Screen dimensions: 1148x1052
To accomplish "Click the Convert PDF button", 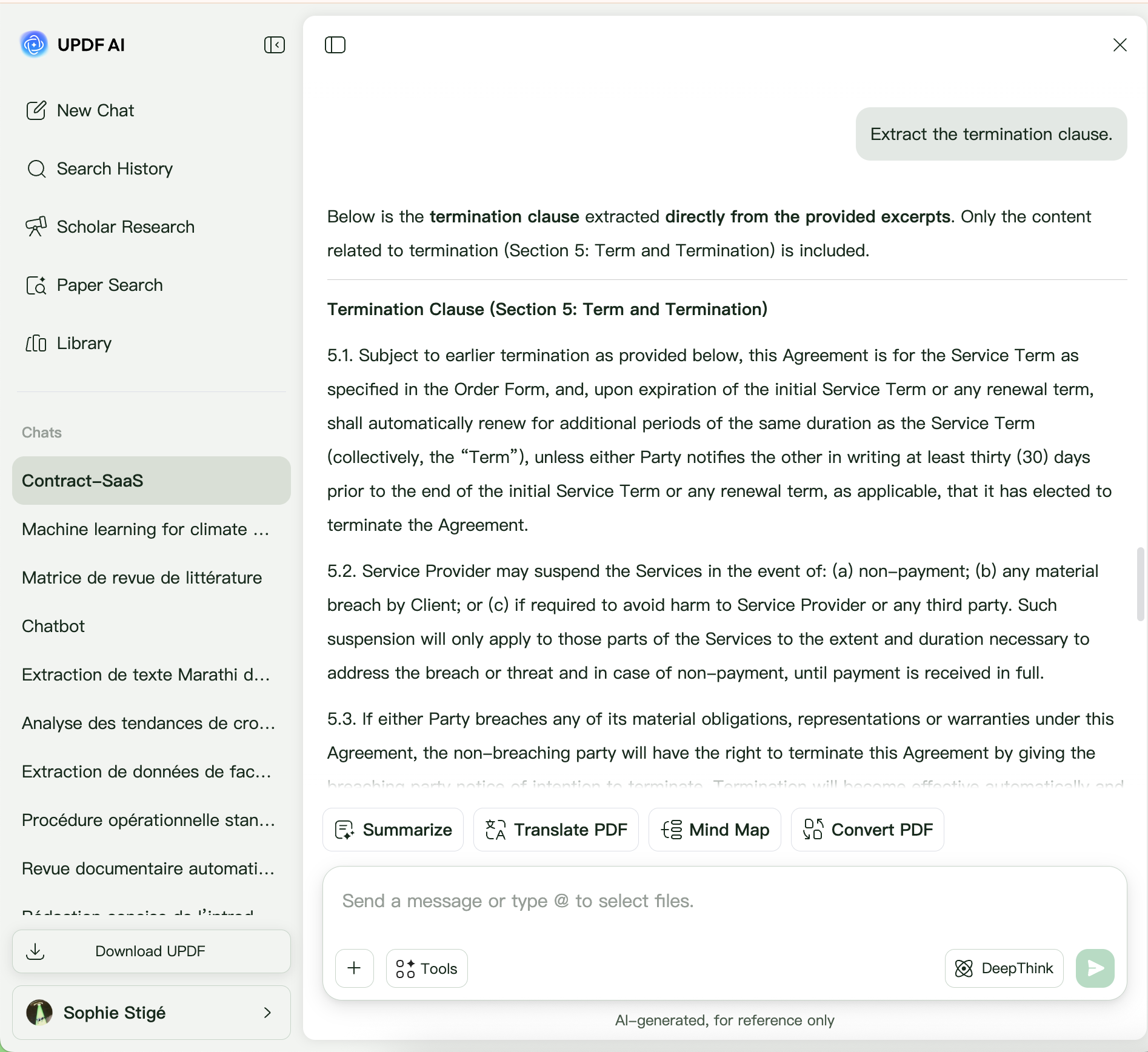I will (867, 830).
